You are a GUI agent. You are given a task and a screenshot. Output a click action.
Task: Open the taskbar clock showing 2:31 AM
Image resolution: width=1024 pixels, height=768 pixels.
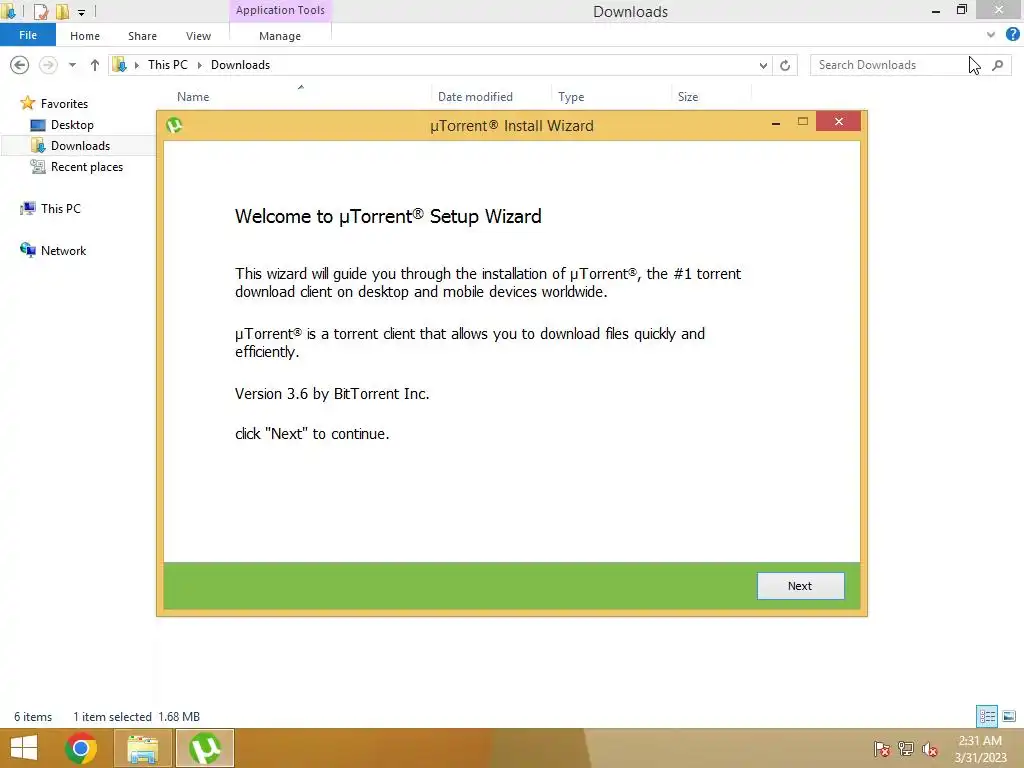point(980,748)
